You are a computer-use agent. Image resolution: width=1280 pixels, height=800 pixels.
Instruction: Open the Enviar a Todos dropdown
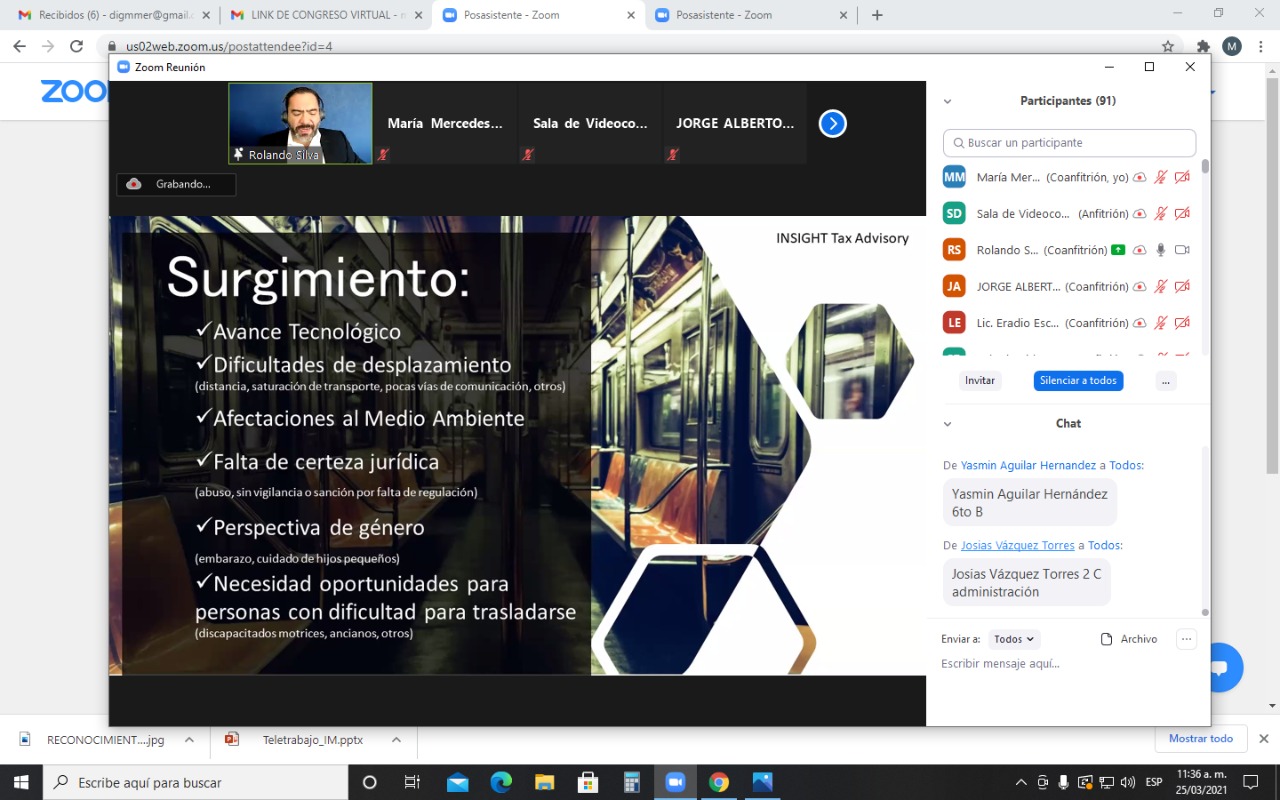(x=1014, y=639)
